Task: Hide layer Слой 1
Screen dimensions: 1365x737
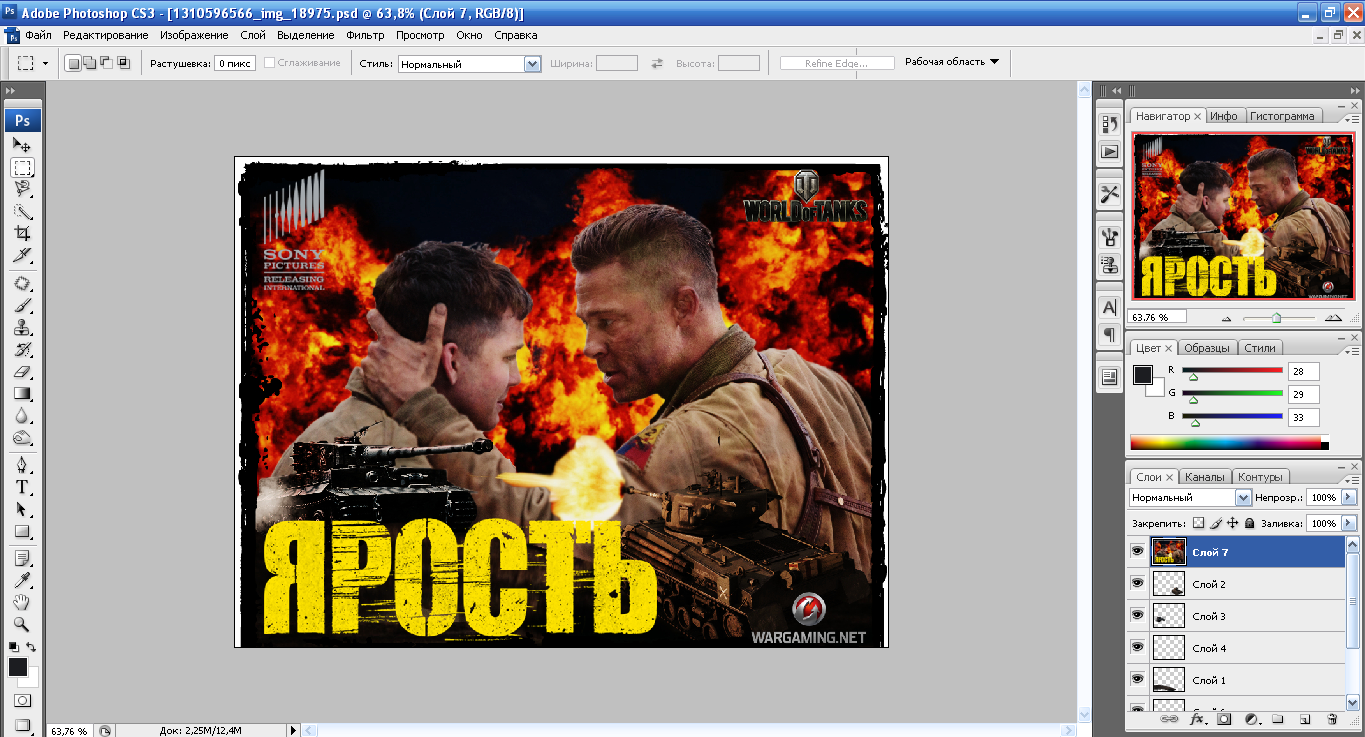Action: [x=1137, y=679]
